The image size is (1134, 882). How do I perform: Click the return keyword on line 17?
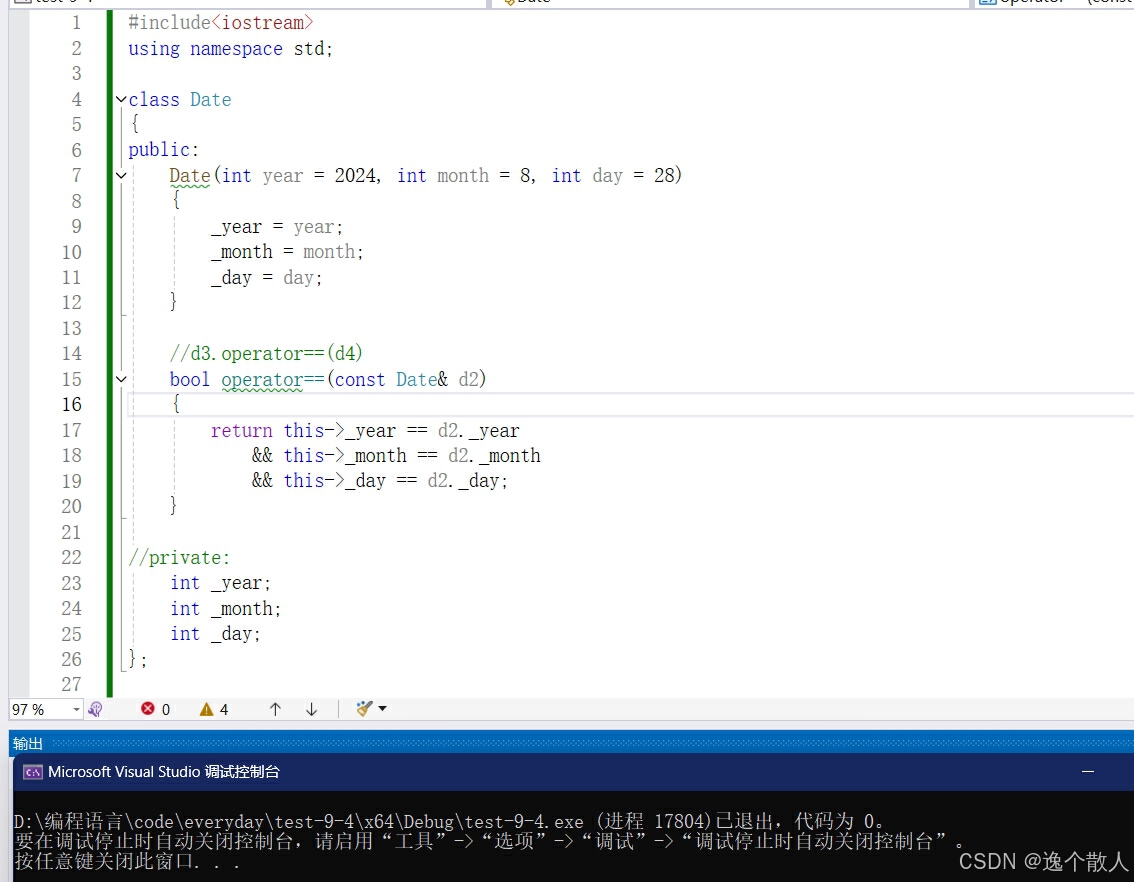pyautogui.click(x=242, y=431)
